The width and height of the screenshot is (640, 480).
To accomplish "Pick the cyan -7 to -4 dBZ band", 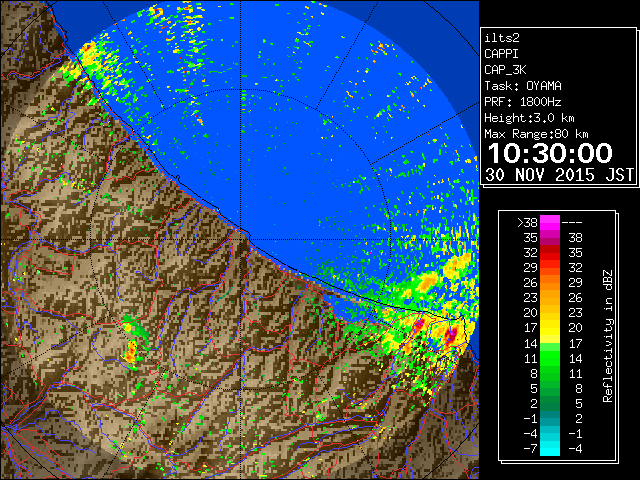I will [x=550, y=448].
